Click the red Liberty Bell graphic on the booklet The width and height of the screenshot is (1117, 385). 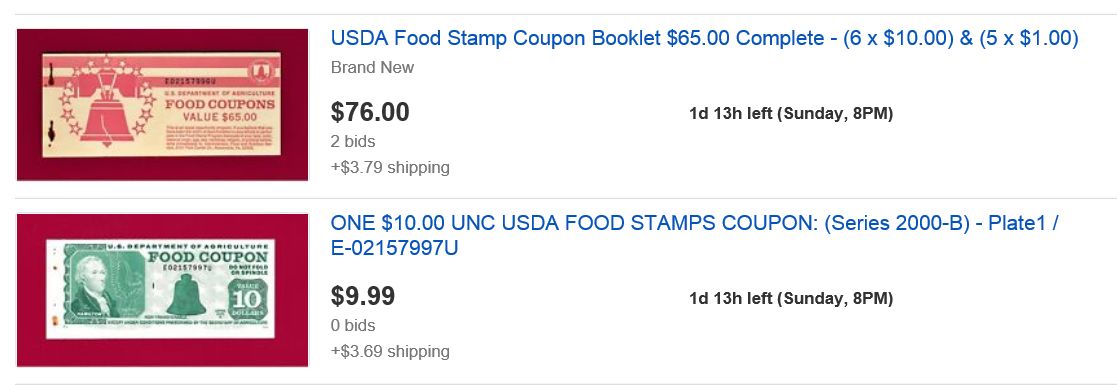click(x=106, y=104)
